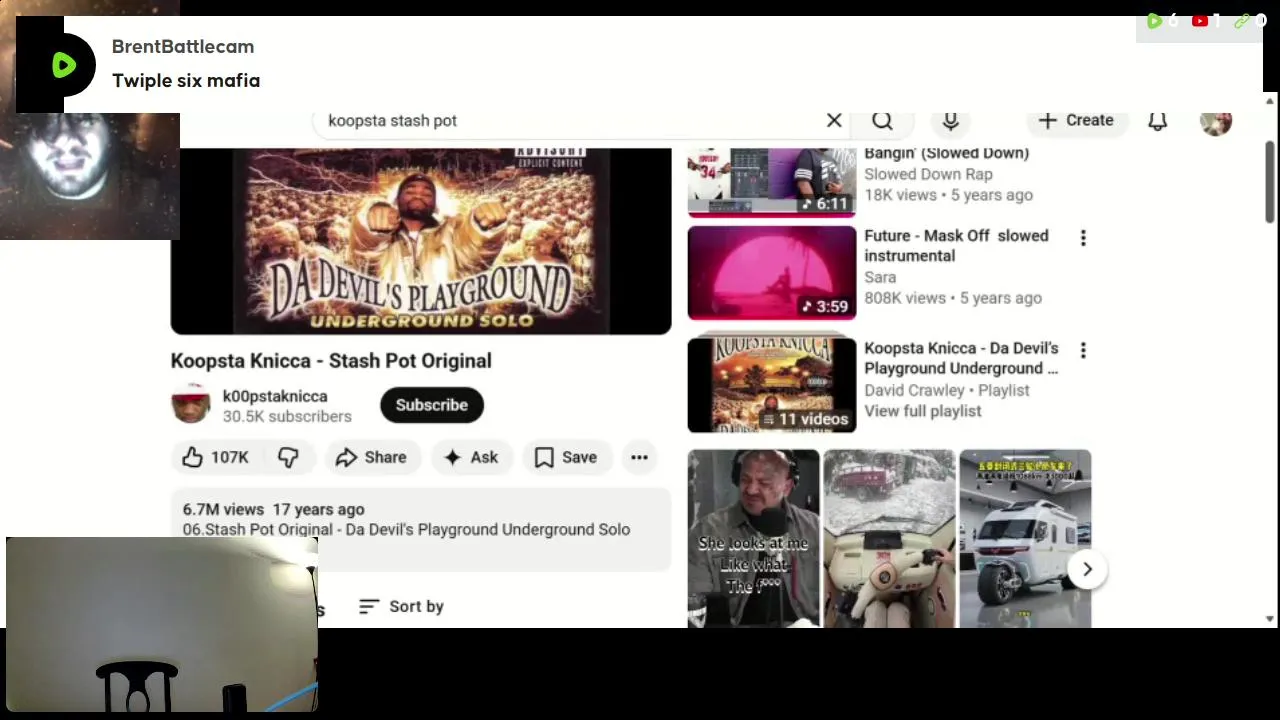Open options for Future - Mask Off video

(x=1083, y=238)
